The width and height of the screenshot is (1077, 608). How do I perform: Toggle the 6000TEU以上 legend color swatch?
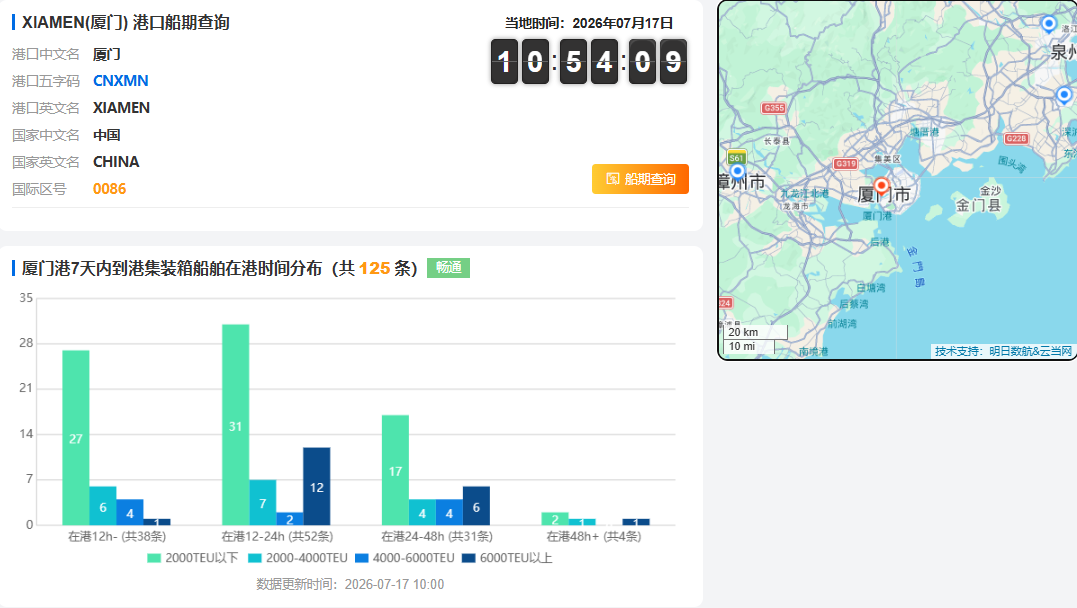tap(468, 558)
